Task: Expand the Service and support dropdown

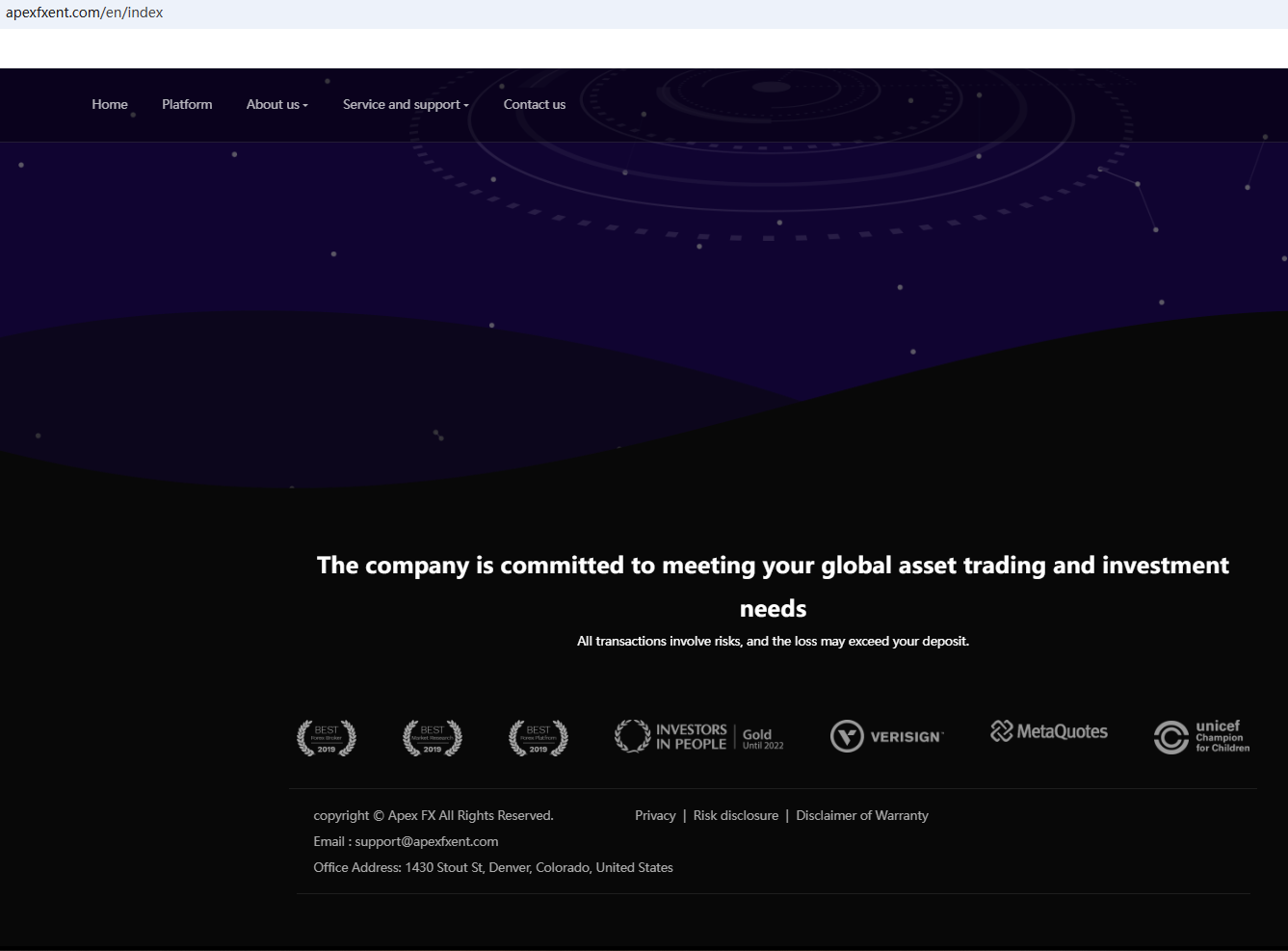Action: tap(406, 104)
